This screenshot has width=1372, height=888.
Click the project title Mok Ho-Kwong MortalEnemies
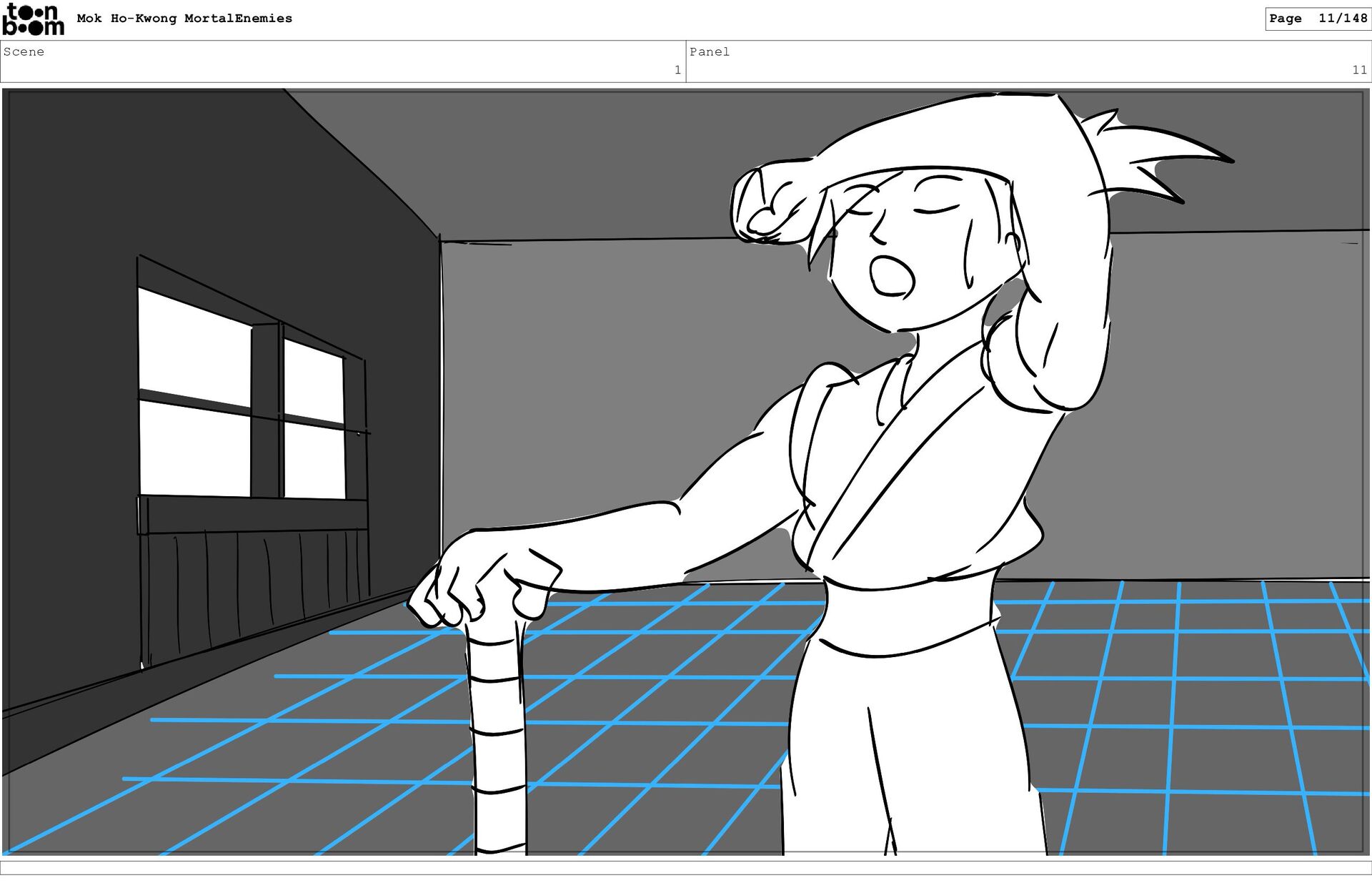[x=184, y=19]
